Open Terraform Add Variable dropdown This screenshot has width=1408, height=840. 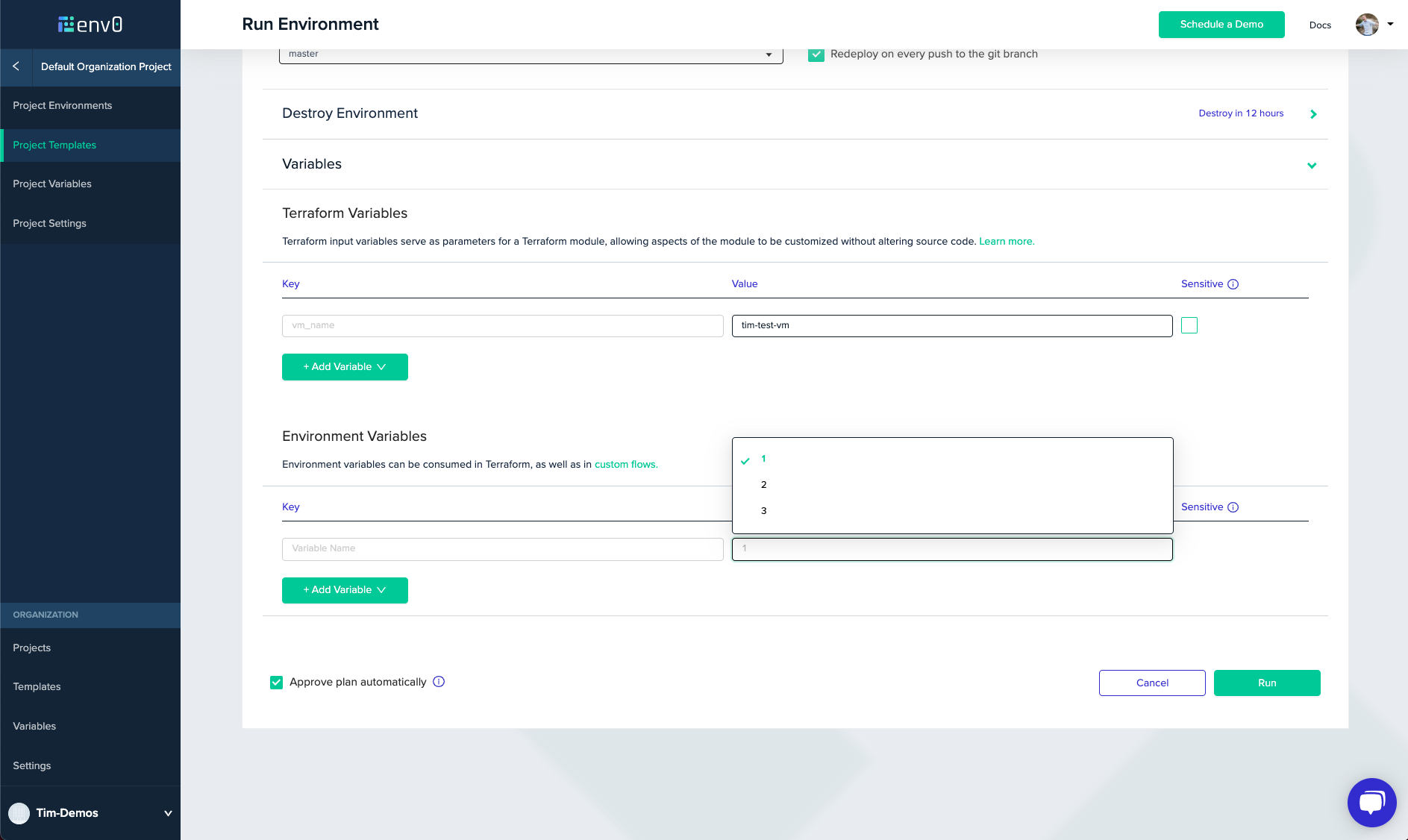click(345, 367)
